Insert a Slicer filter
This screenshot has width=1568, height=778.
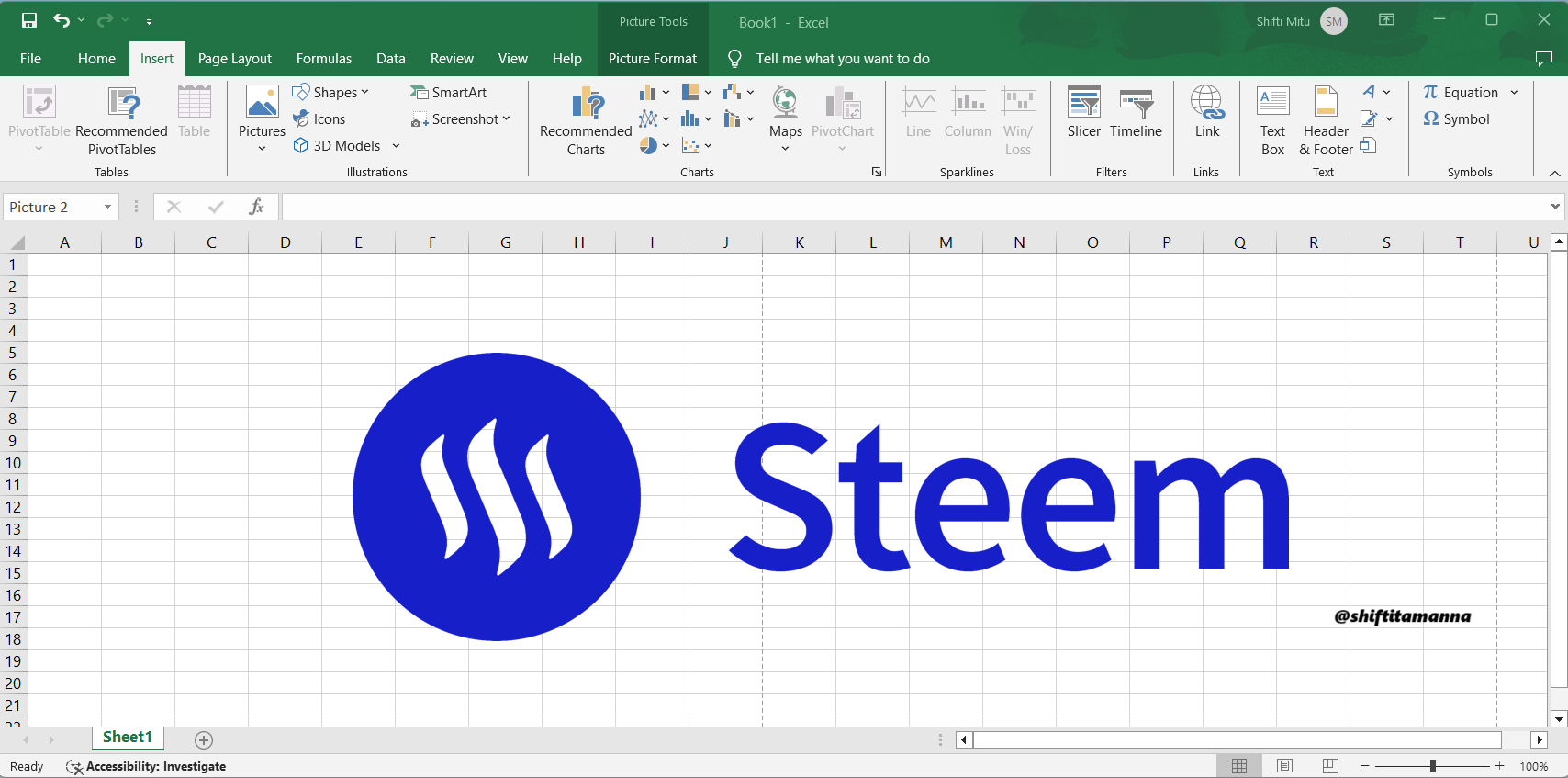[1083, 112]
